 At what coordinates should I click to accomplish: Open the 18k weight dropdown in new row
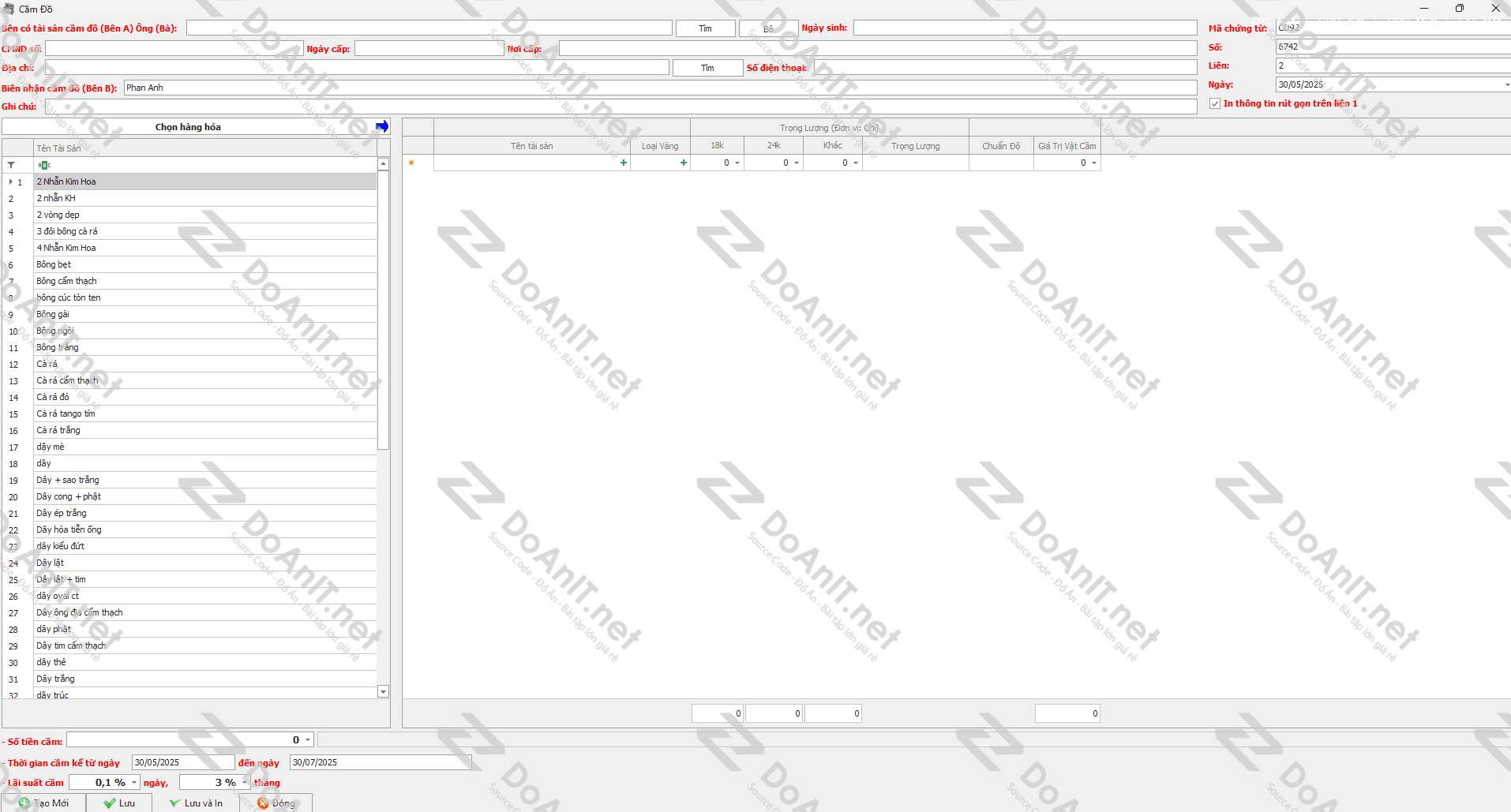(737, 163)
